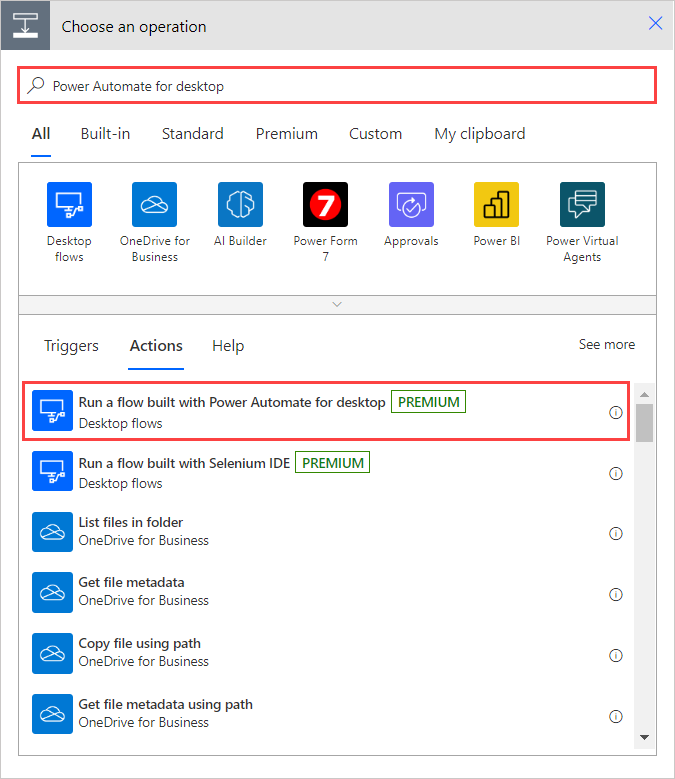This screenshot has height=779, width=675.
Task: Click OneDrive icon beside Get file metadata using path
Action: pyautogui.click(x=52, y=714)
